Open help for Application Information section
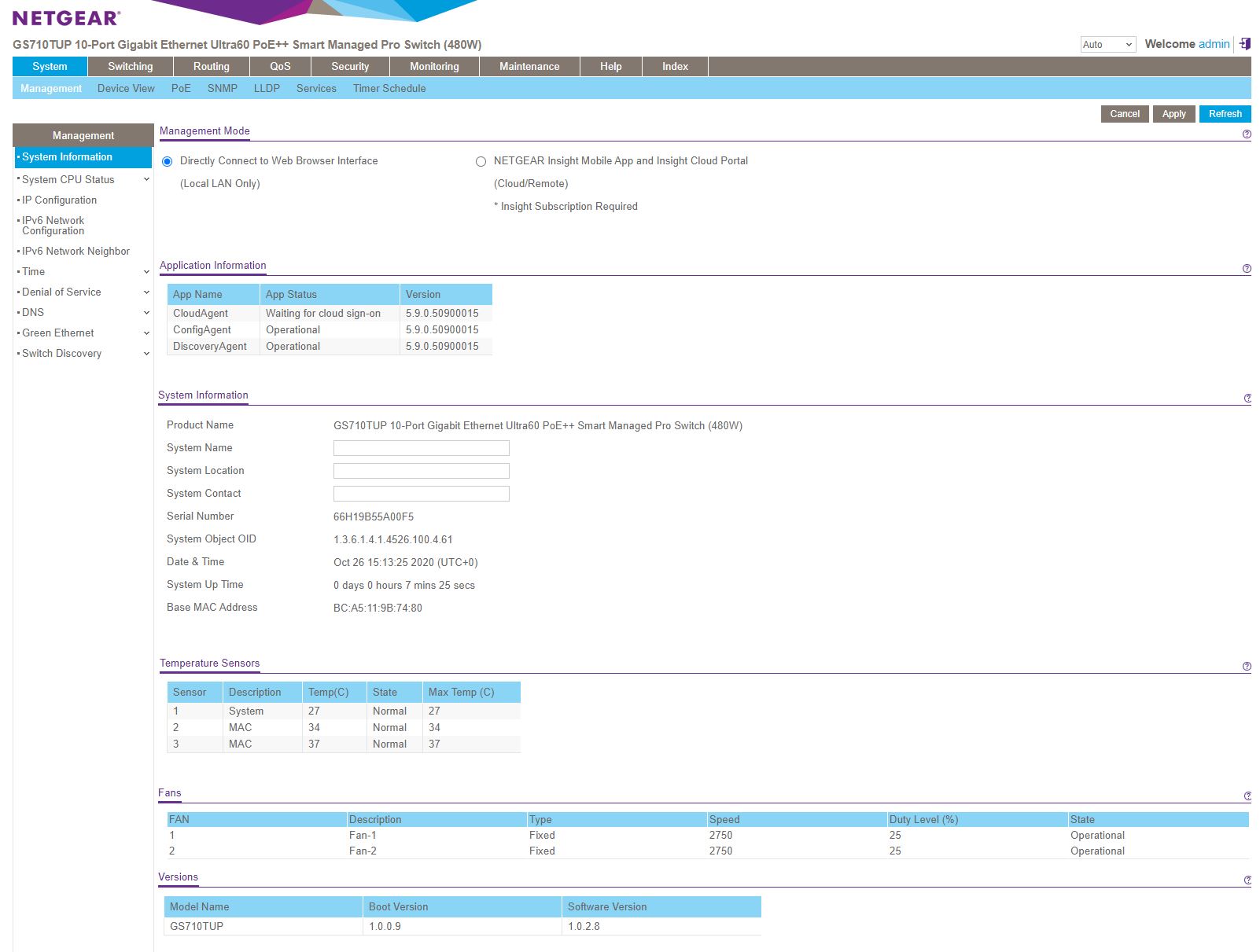 (x=1247, y=269)
